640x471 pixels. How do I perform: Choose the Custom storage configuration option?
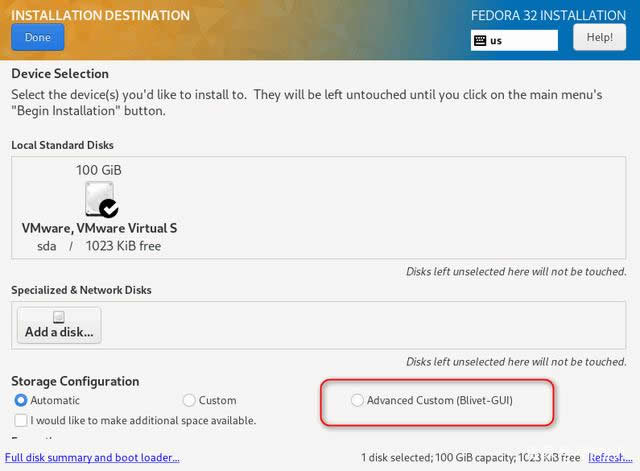pos(189,400)
